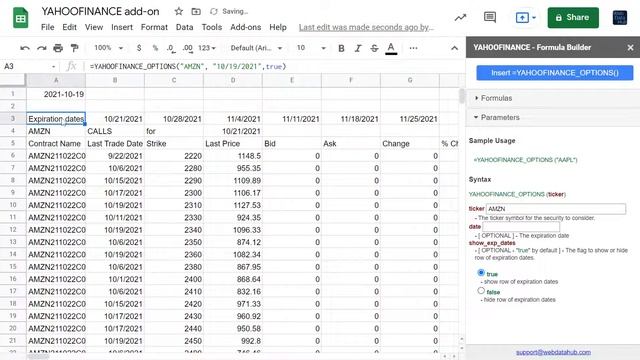Click the present to meeting icon
The height and width of the screenshot is (360, 640).
(x=522, y=18)
